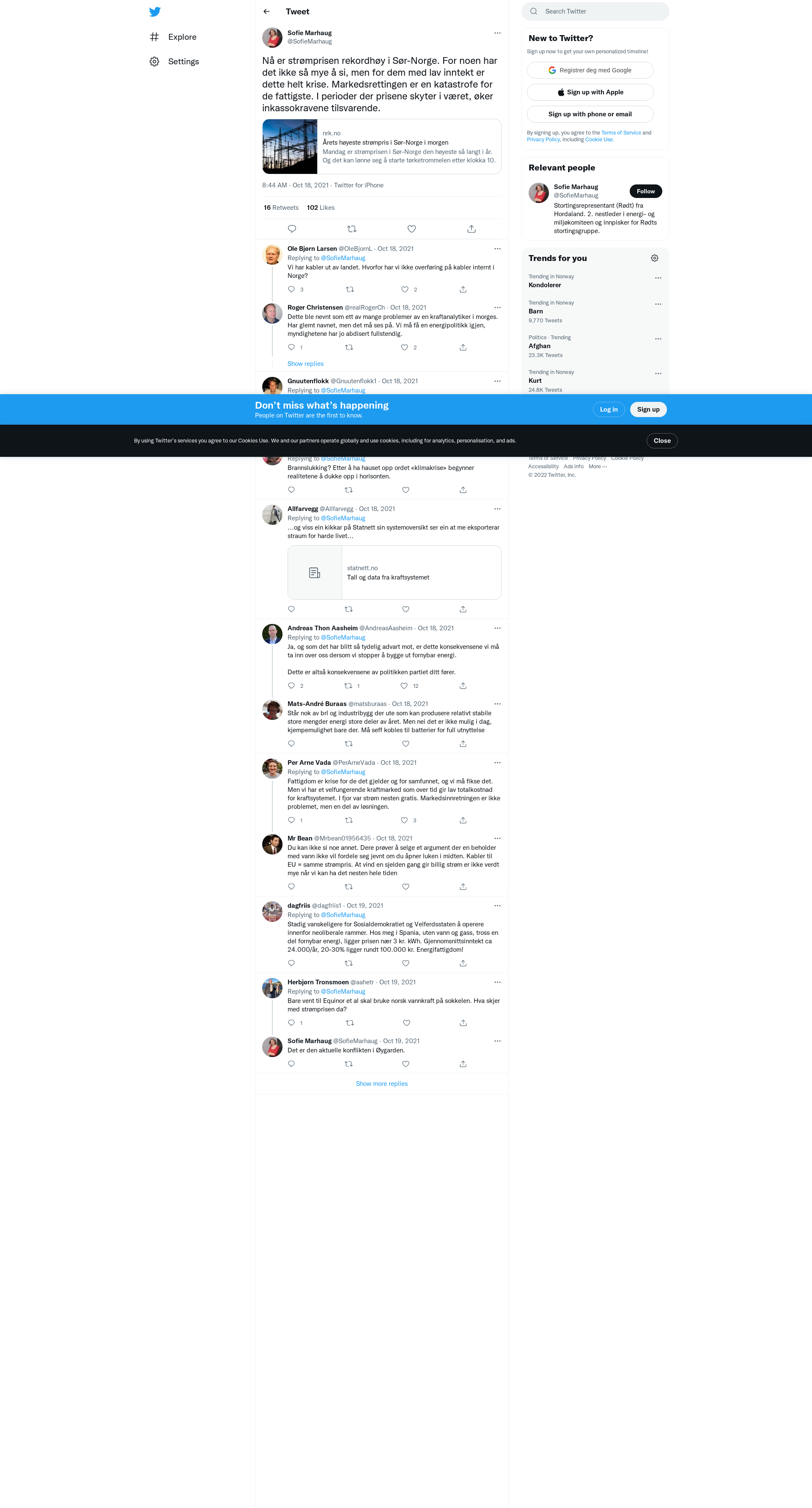Open Trends for you settings gear
Image resolution: width=812 pixels, height=1508 pixels.
click(x=655, y=258)
